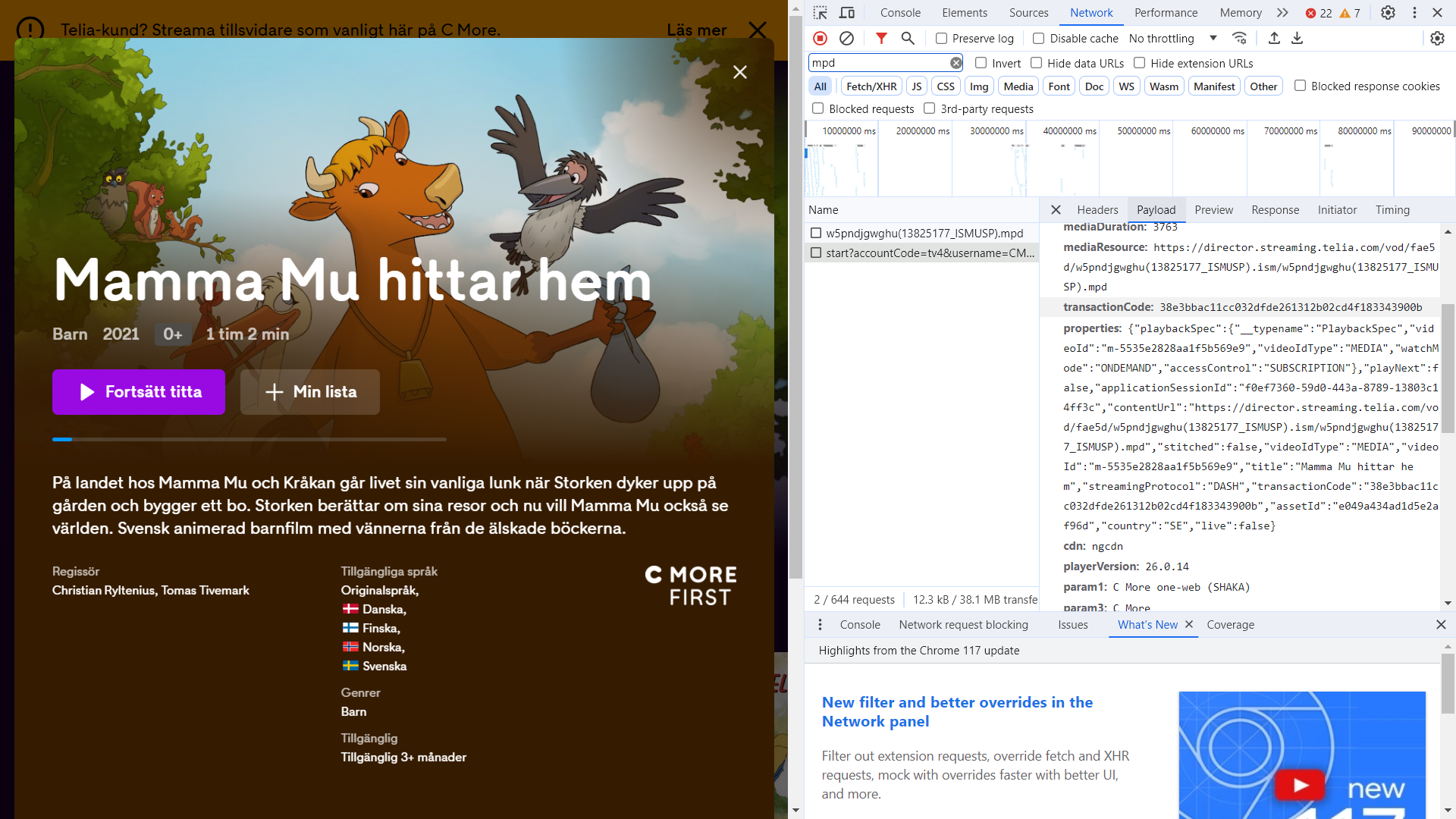1456x819 pixels.
Task: Open the DevTools three-dot customize menu
Action: tap(1414, 13)
